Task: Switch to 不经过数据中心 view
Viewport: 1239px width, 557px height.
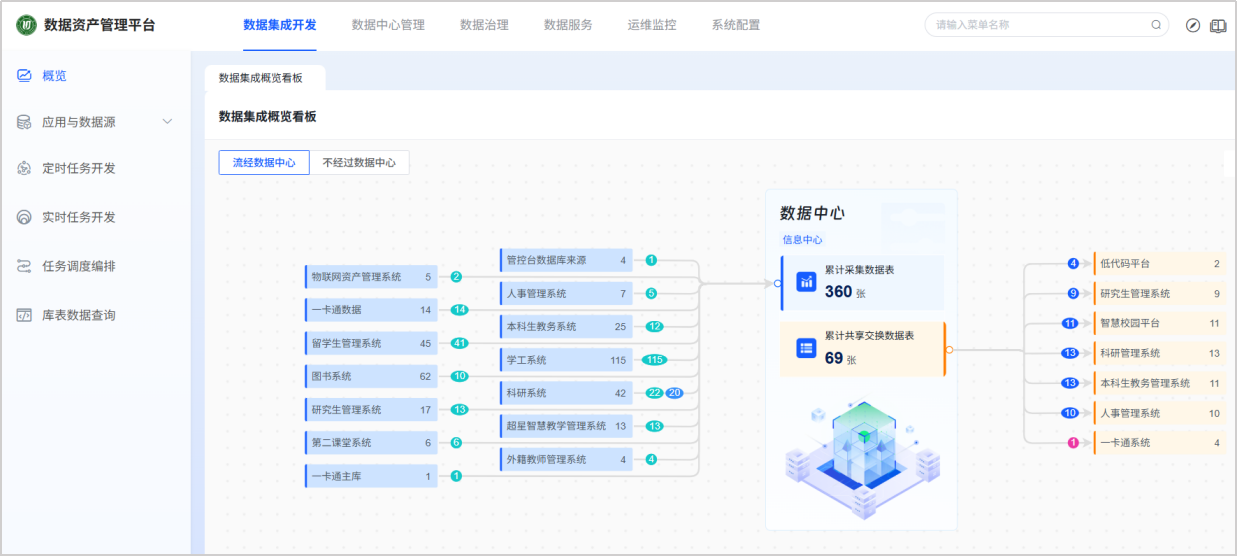Action: pyautogui.click(x=359, y=163)
